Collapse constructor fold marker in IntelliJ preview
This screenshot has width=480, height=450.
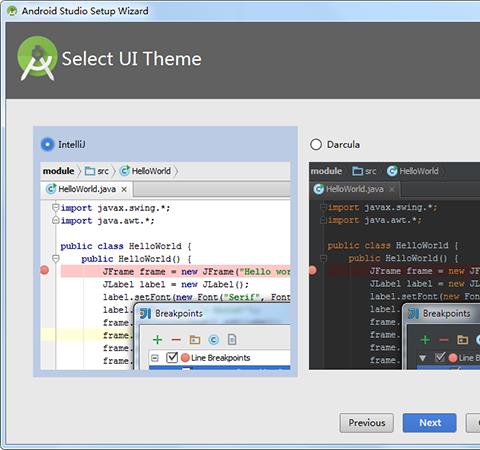click(x=56, y=258)
